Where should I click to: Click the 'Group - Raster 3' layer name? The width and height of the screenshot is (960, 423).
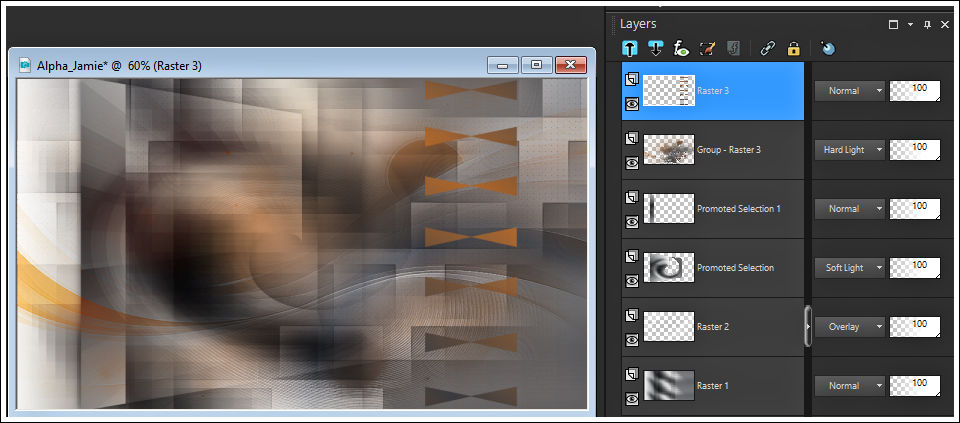click(729, 149)
